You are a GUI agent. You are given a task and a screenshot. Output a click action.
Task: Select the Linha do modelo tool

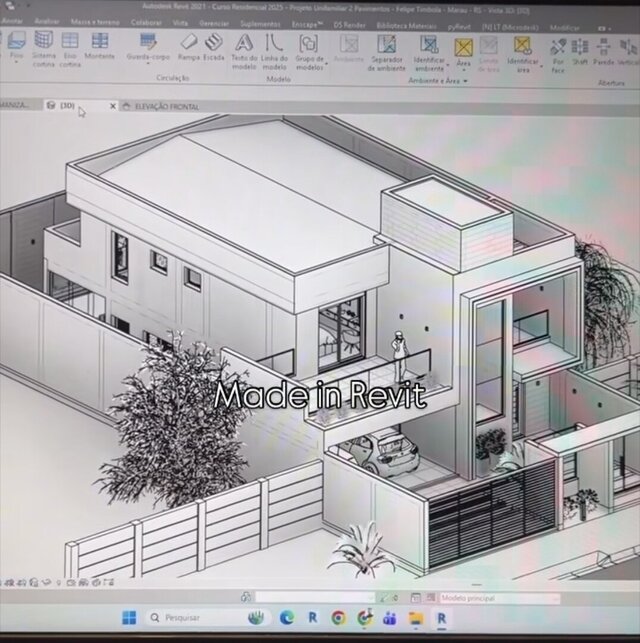(274, 52)
